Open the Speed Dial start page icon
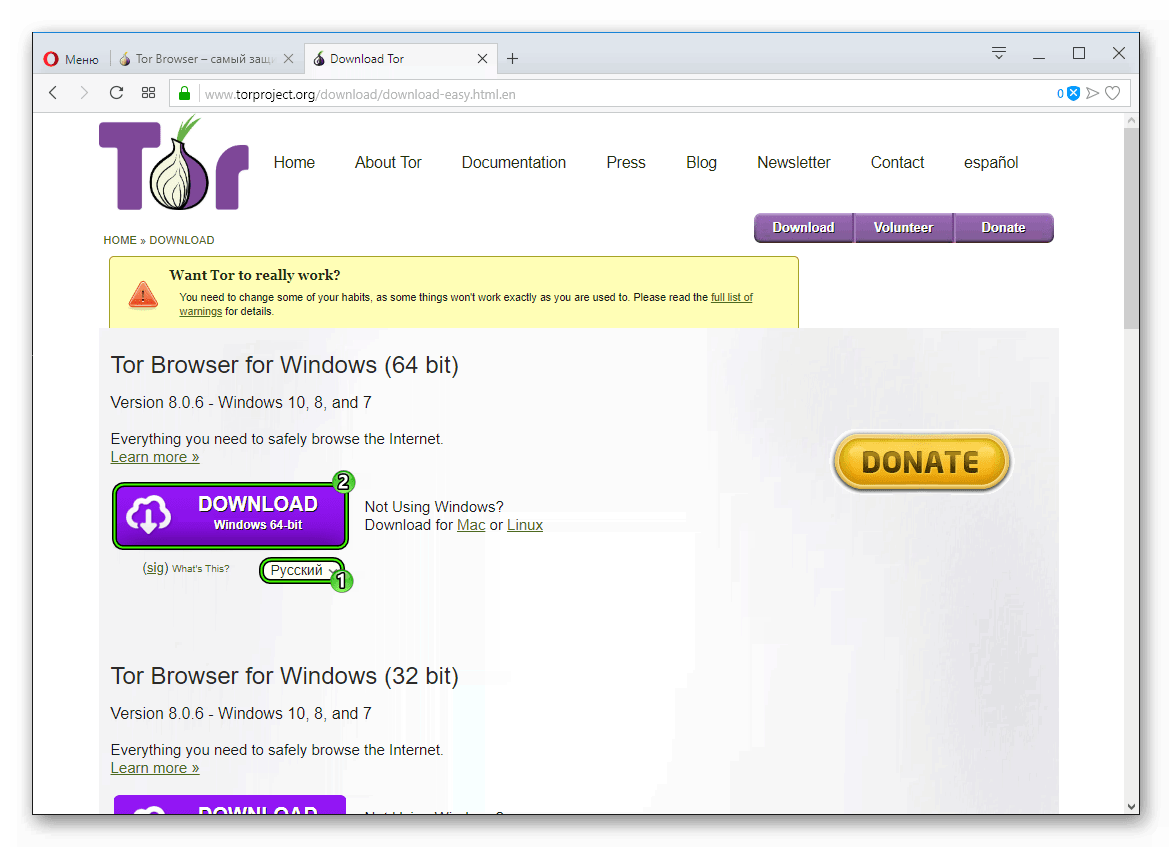1172x847 pixels. click(x=149, y=93)
